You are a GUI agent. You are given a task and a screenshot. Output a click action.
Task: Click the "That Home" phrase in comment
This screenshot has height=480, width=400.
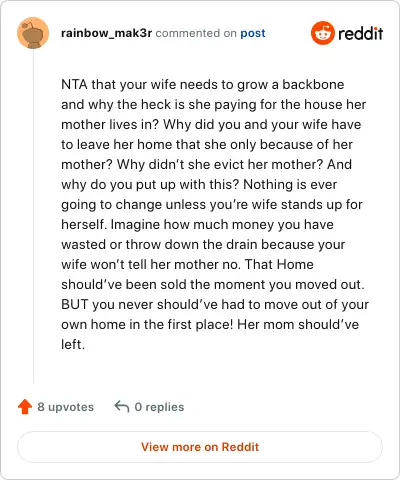click(x=279, y=264)
